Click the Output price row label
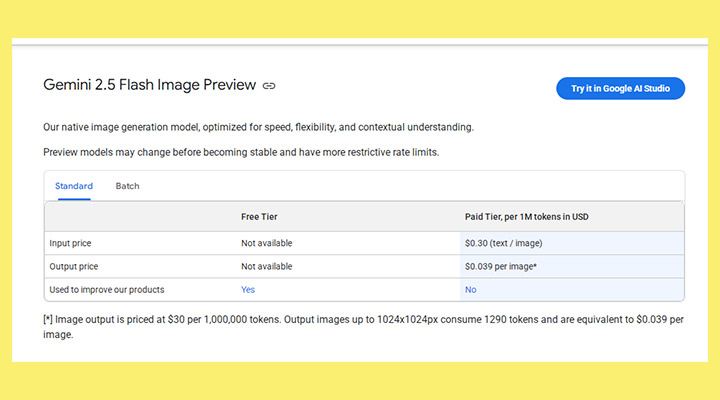 [x=73, y=266]
